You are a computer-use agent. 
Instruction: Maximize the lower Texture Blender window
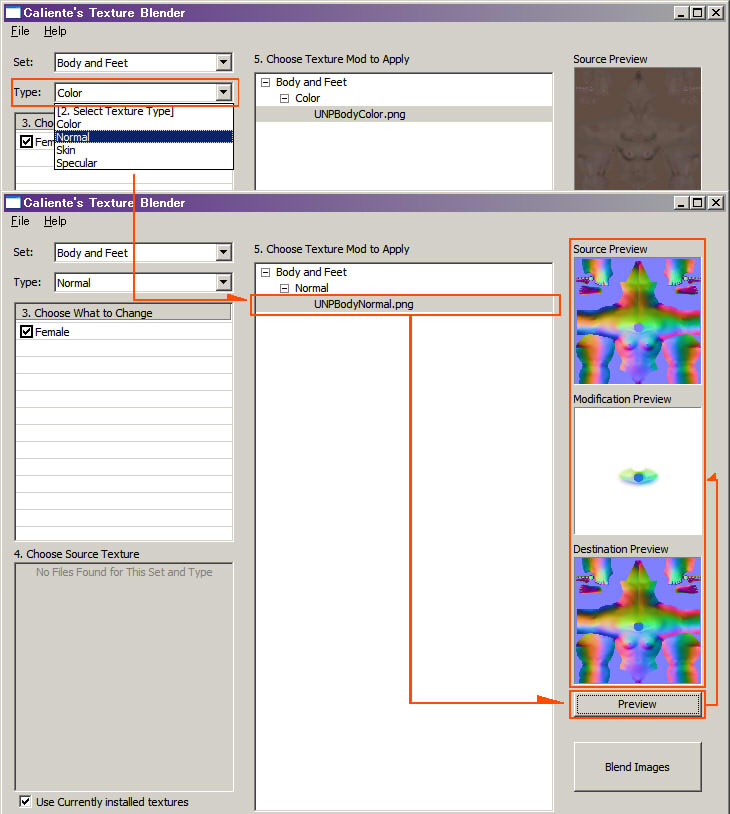697,202
